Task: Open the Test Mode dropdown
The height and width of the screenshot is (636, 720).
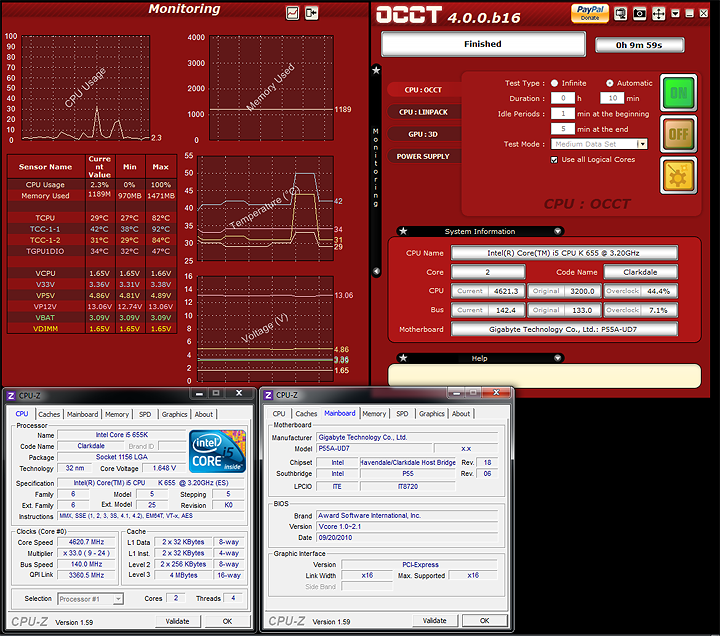Action: pos(642,144)
